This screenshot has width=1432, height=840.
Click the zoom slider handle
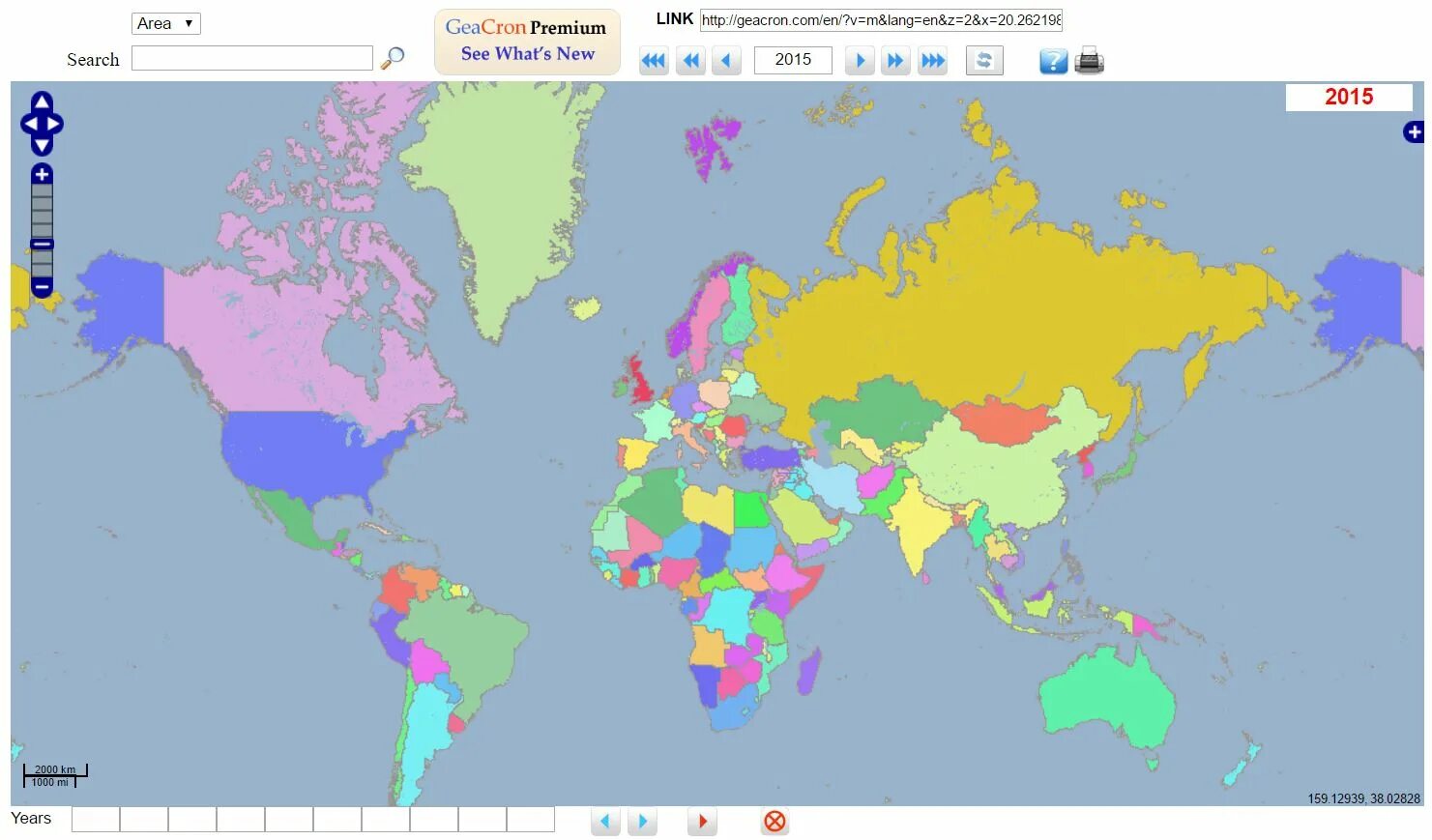click(x=42, y=245)
